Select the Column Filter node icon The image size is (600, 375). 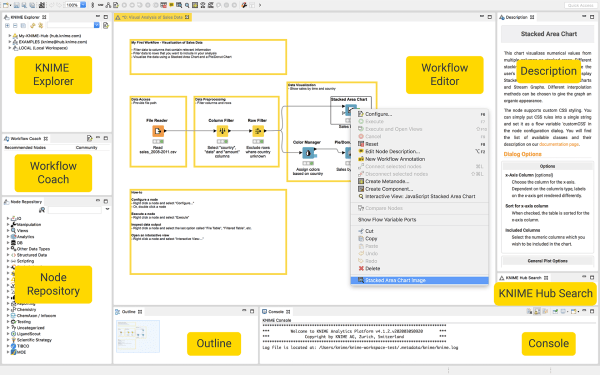pos(222,131)
